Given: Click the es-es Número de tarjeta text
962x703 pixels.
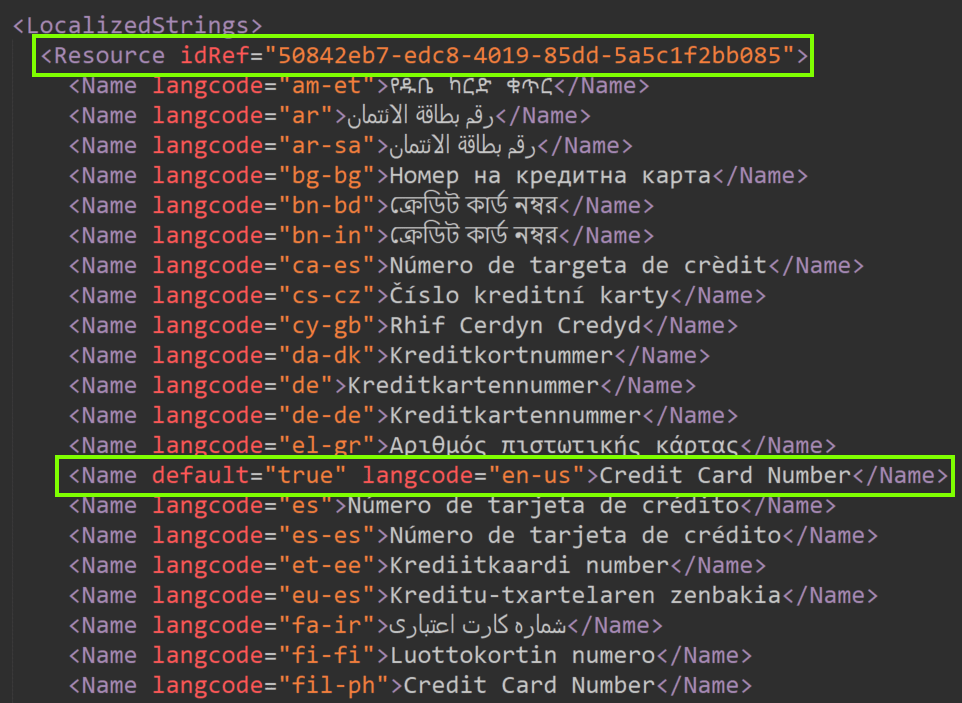Looking at the screenshot, I should [x=585, y=535].
